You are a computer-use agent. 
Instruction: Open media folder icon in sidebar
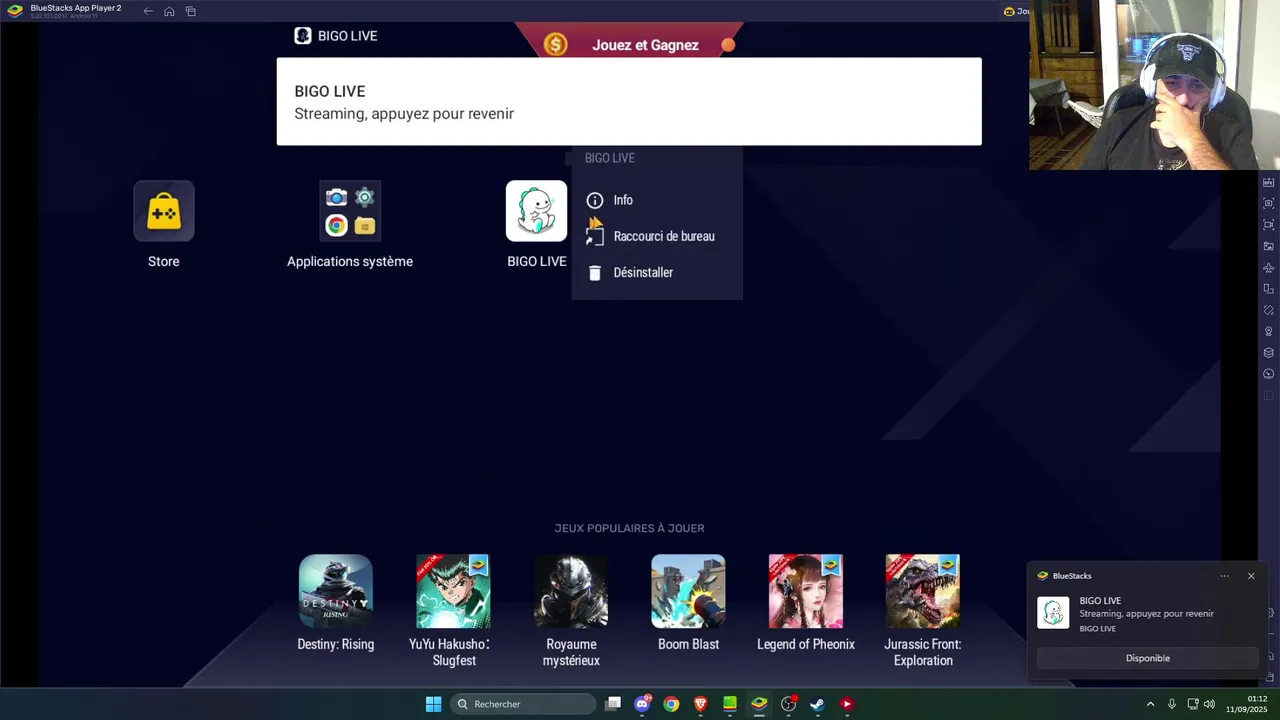pos(1269,246)
